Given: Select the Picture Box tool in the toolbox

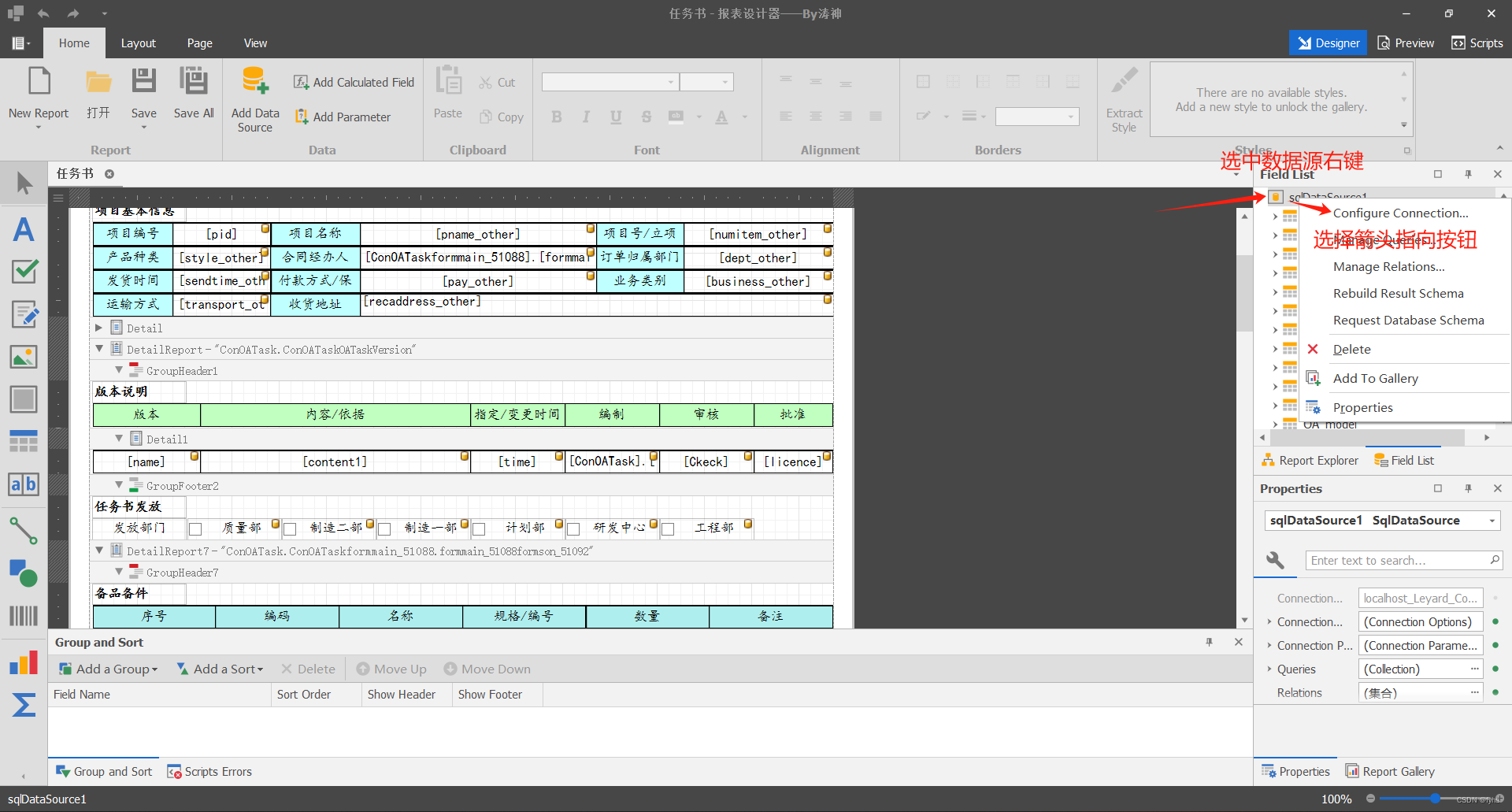Looking at the screenshot, I should click(x=24, y=357).
